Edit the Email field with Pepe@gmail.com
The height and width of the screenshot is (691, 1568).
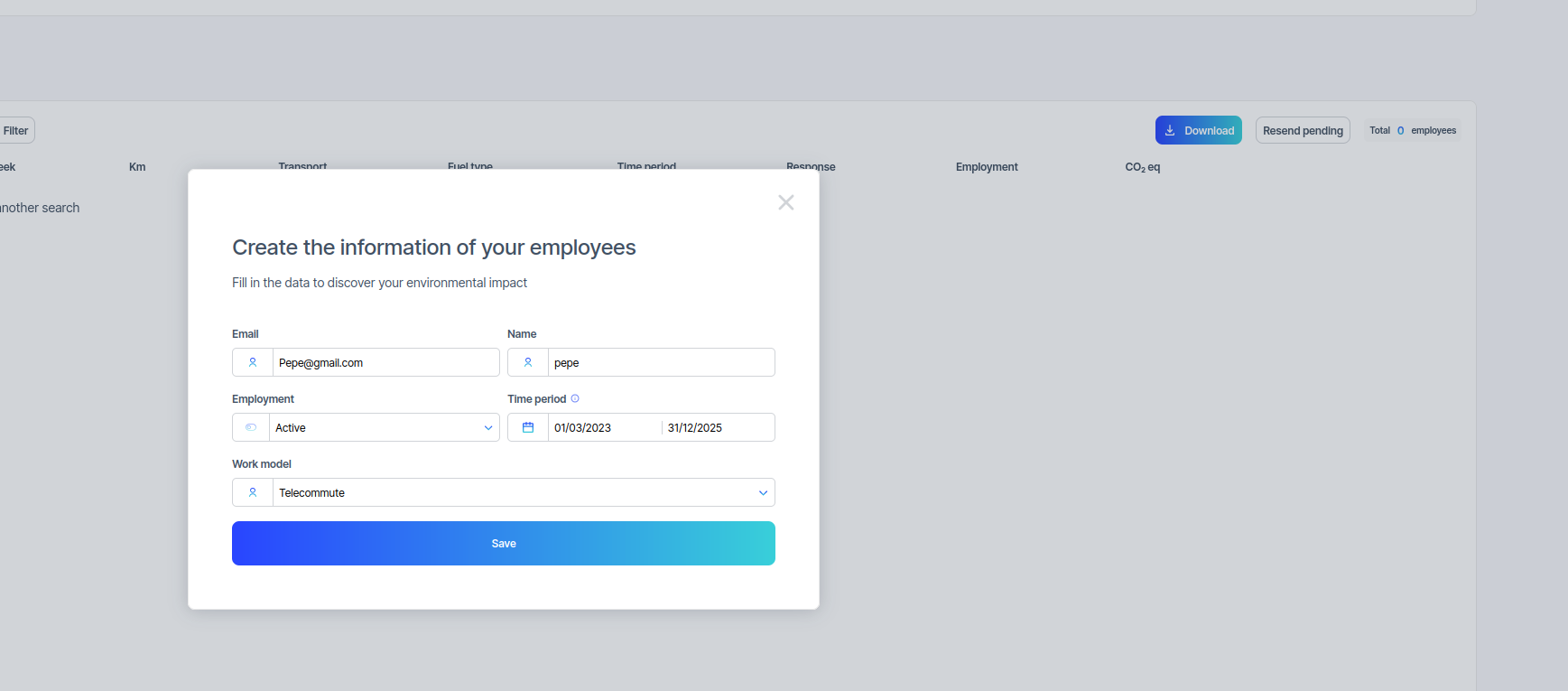[386, 362]
